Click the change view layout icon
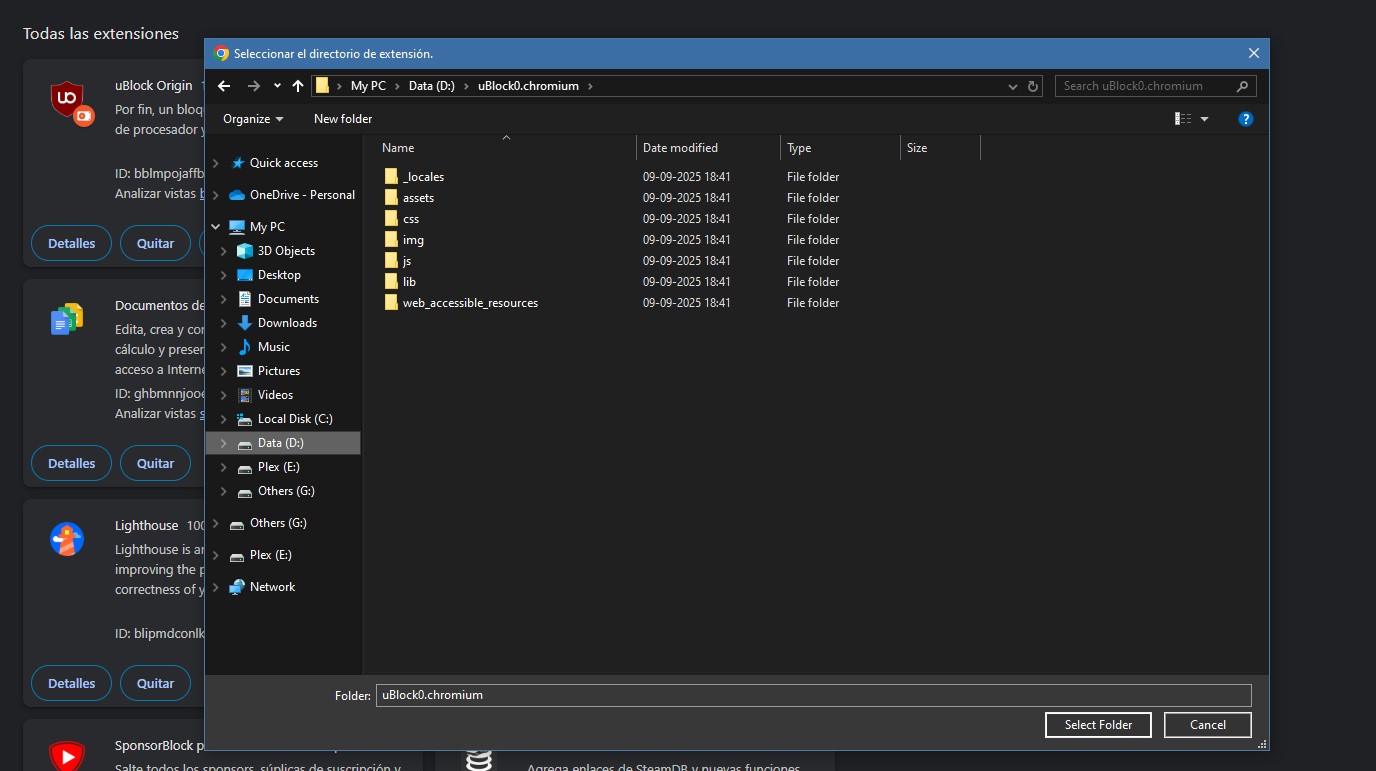 [x=1183, y=119]
